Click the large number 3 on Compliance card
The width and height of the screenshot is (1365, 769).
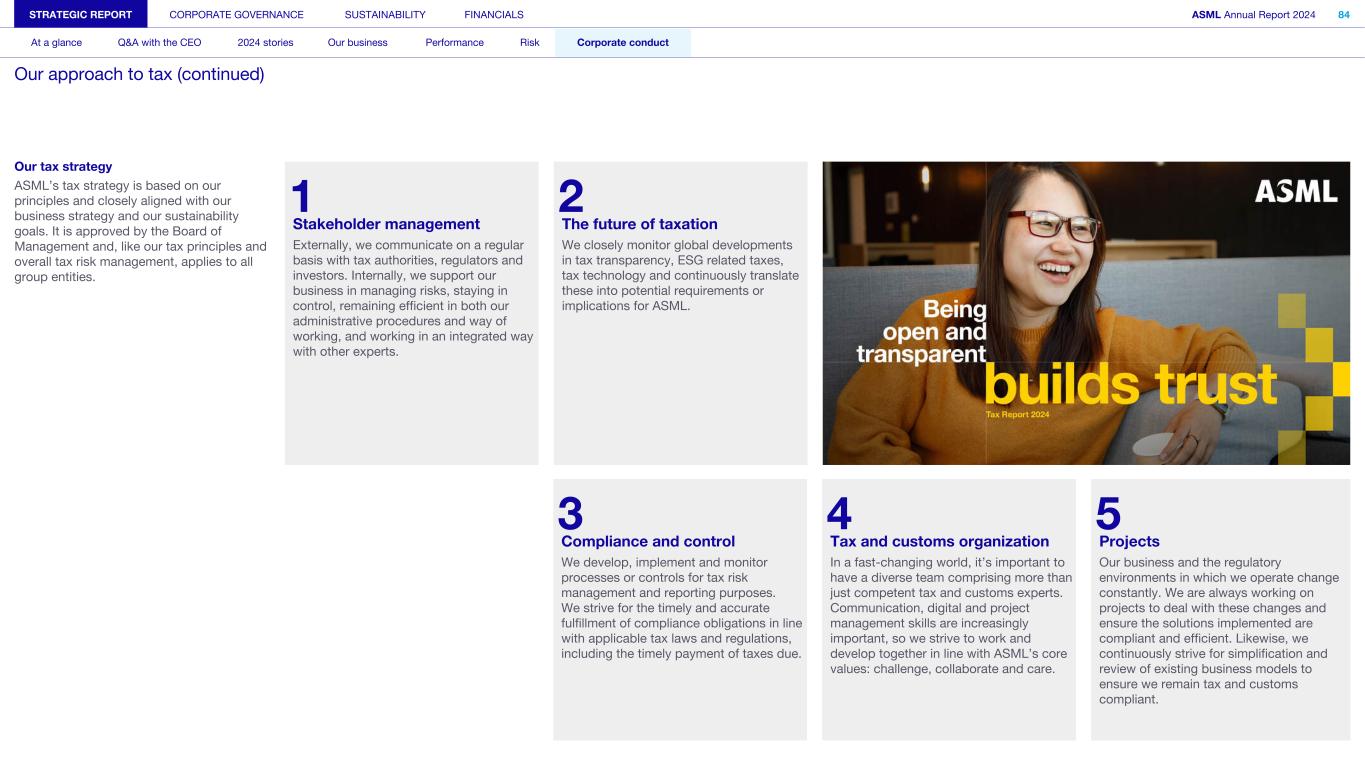(x=571, y=514)
